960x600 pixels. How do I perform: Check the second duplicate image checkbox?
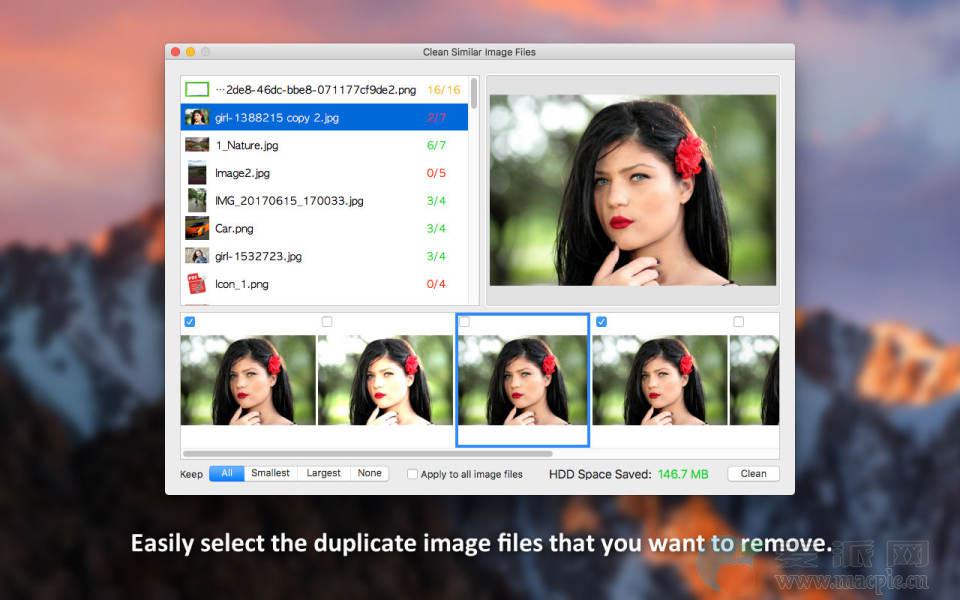pos(327,322)
